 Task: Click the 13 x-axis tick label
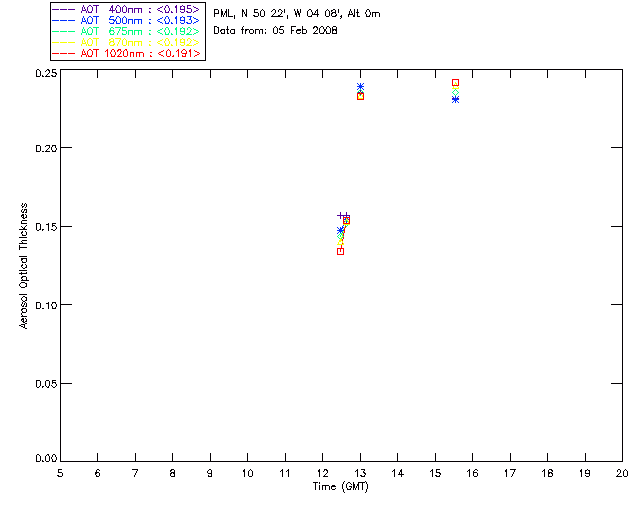(x=360, y=473)
